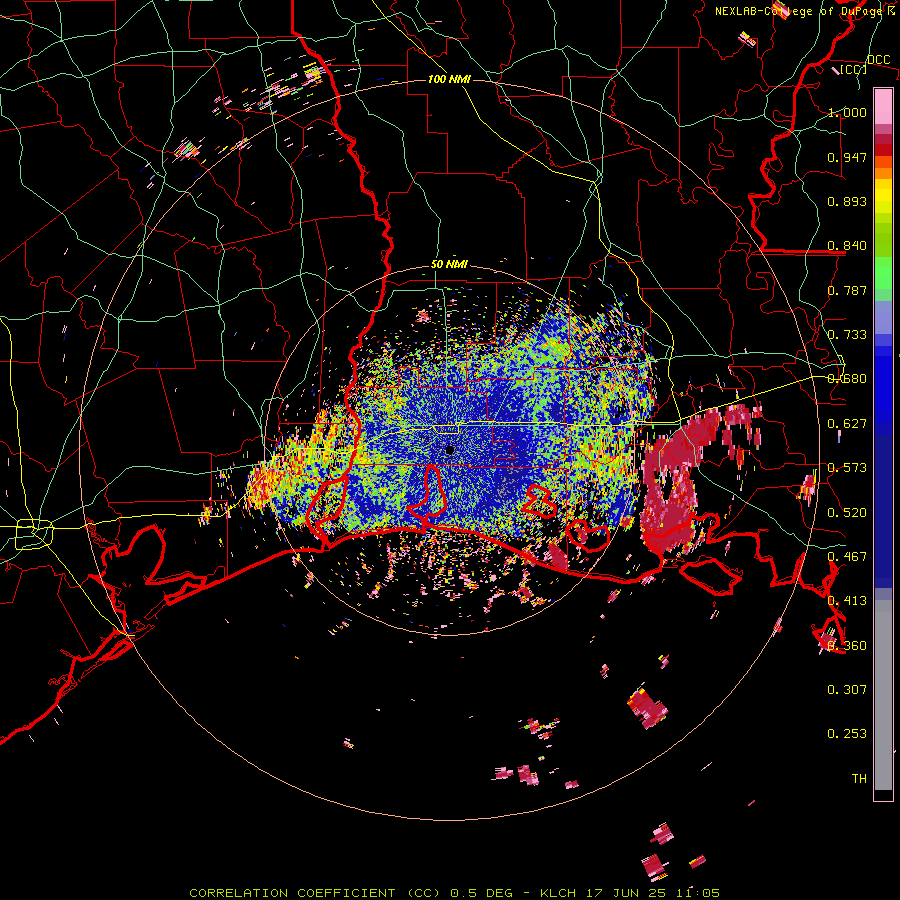Click the 0.253 color scale label
Image resolution: width=900 pixels, height=900 pixels.
(847, 734)
